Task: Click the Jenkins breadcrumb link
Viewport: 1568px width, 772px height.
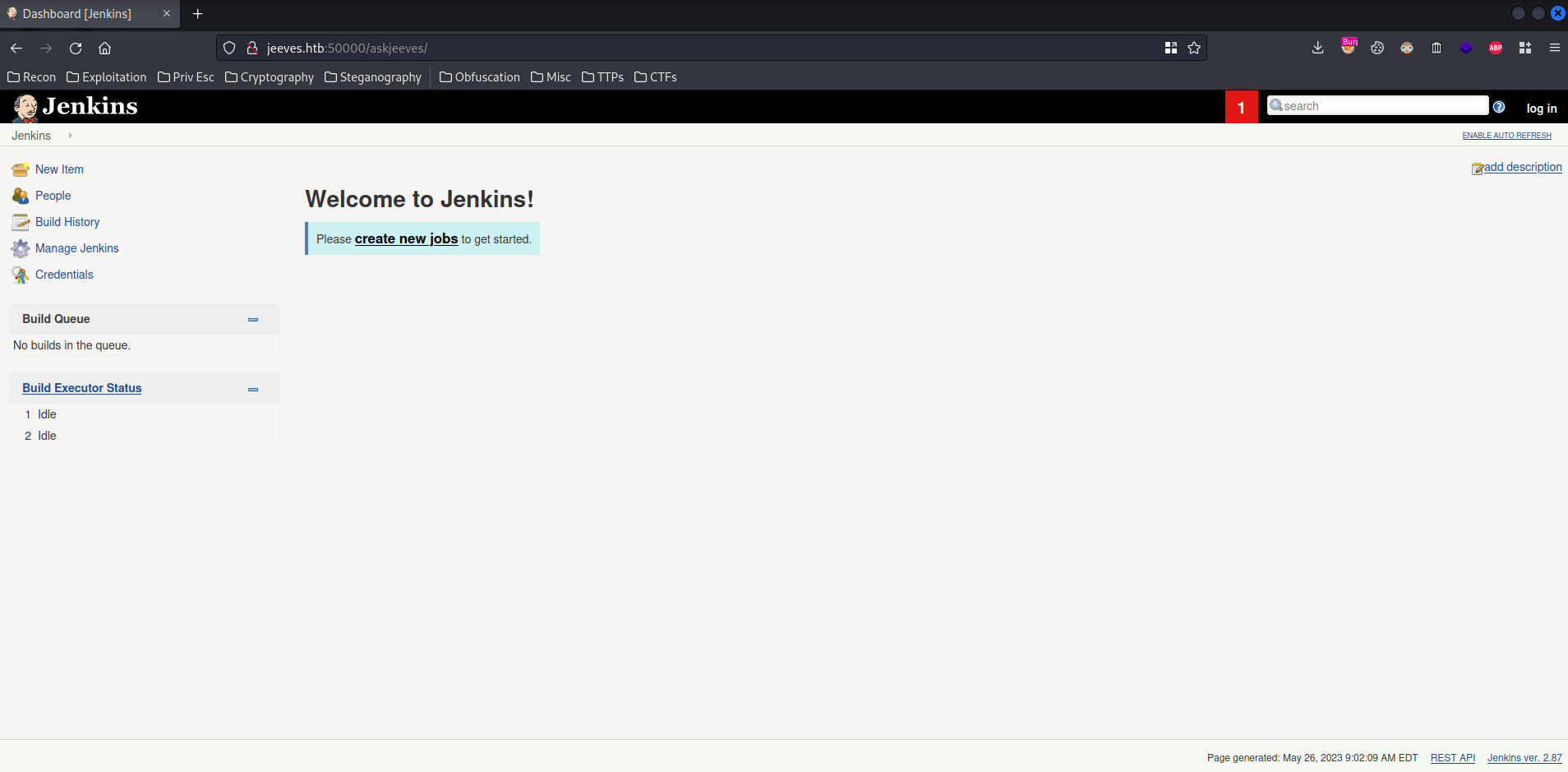Action: 31,136
